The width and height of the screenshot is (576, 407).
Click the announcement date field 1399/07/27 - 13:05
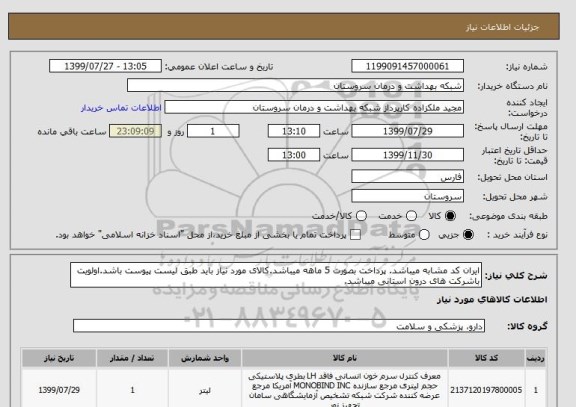click(x=105, y=66)
